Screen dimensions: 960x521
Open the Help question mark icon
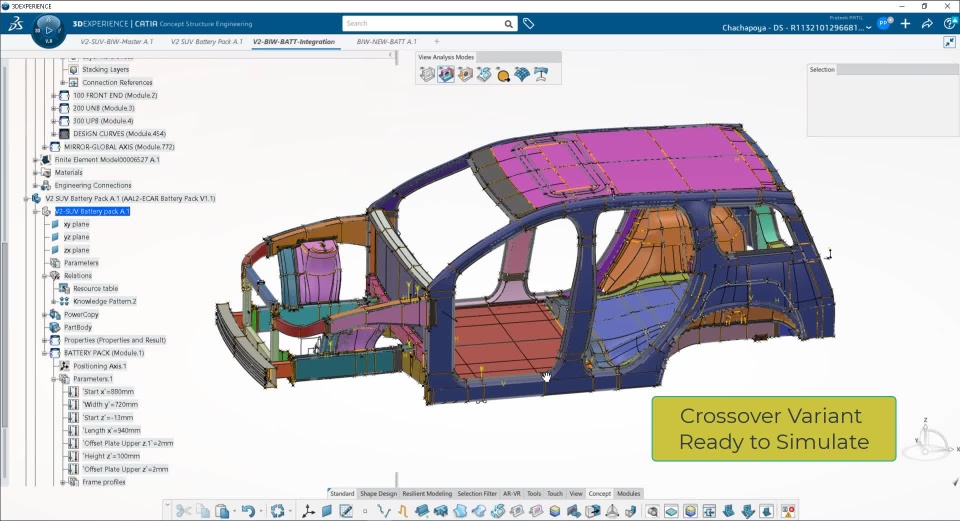pos(950,24)
